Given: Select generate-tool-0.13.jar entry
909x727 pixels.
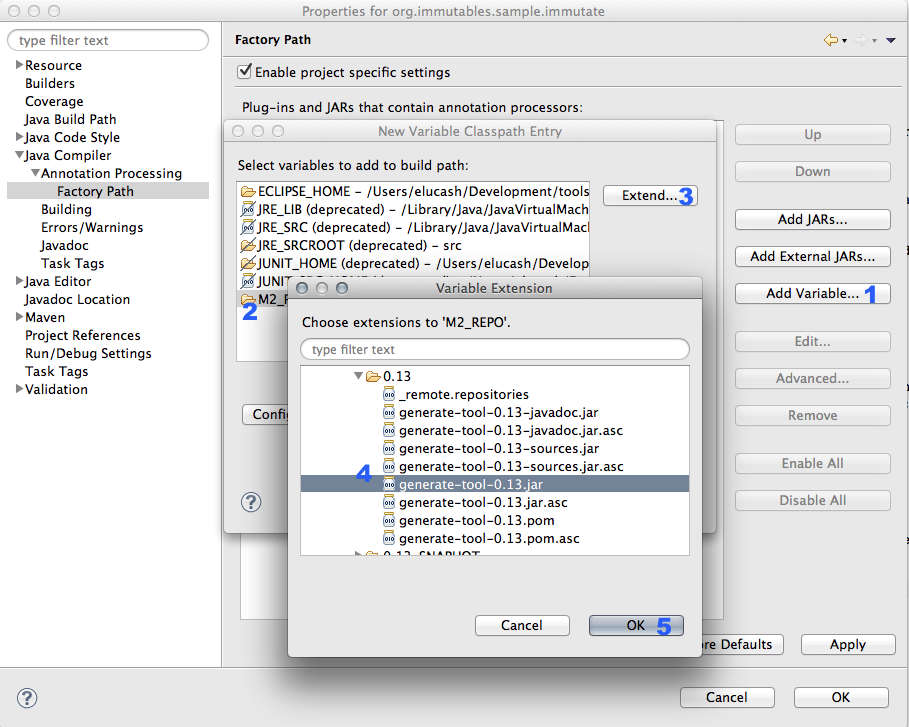Looking at the screenshot, I should pyautogui.click(x=495, y=484).
